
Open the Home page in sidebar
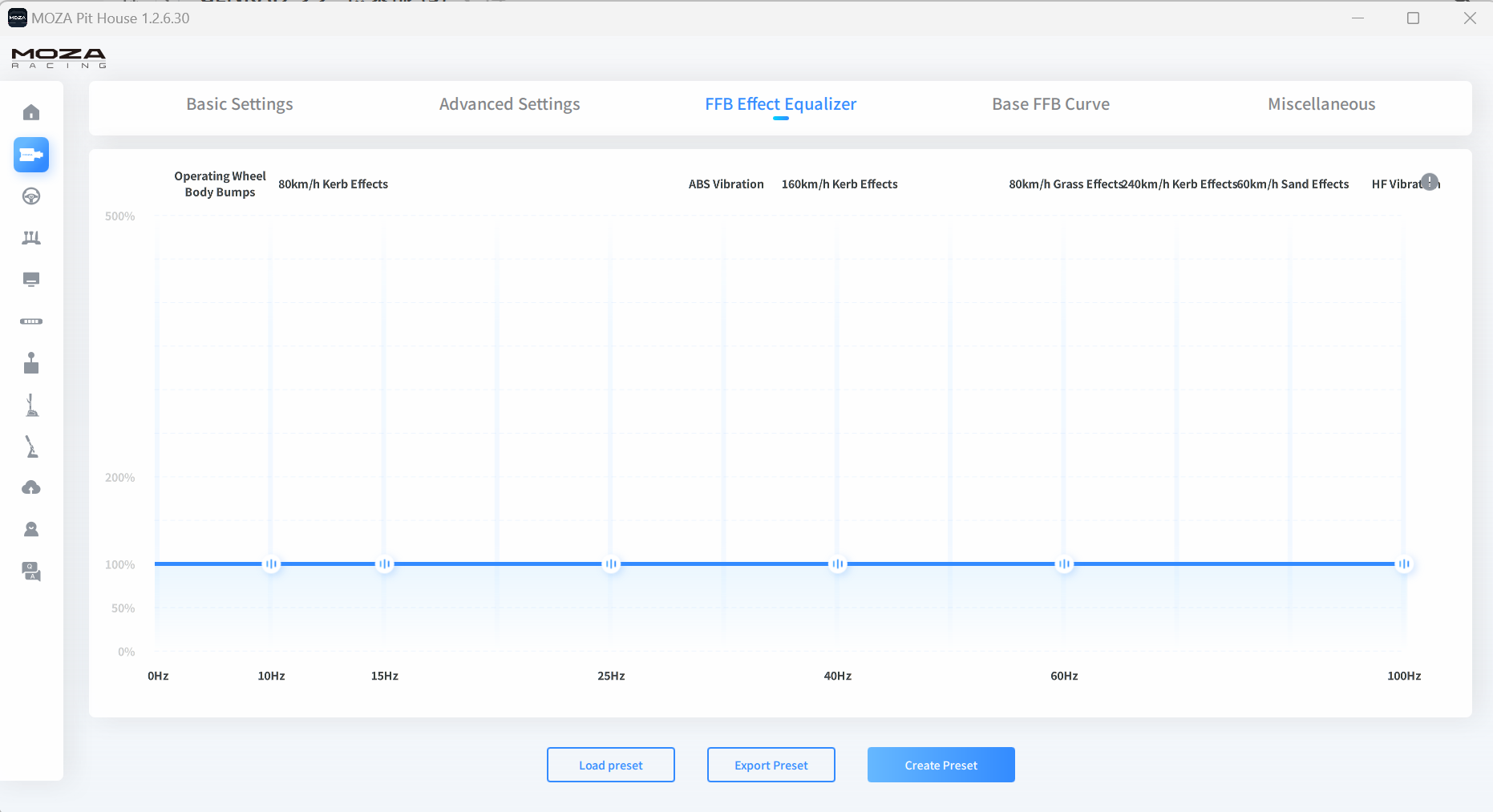[x=31, y=112]
